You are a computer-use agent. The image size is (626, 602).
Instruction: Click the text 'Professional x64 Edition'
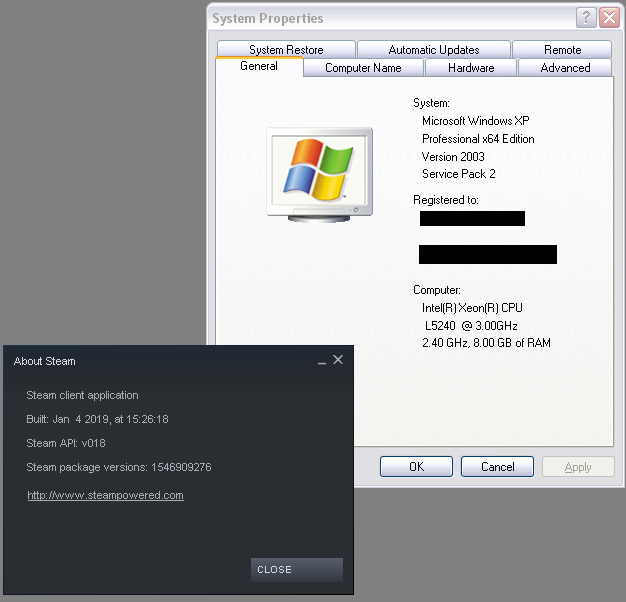(478, 139)
